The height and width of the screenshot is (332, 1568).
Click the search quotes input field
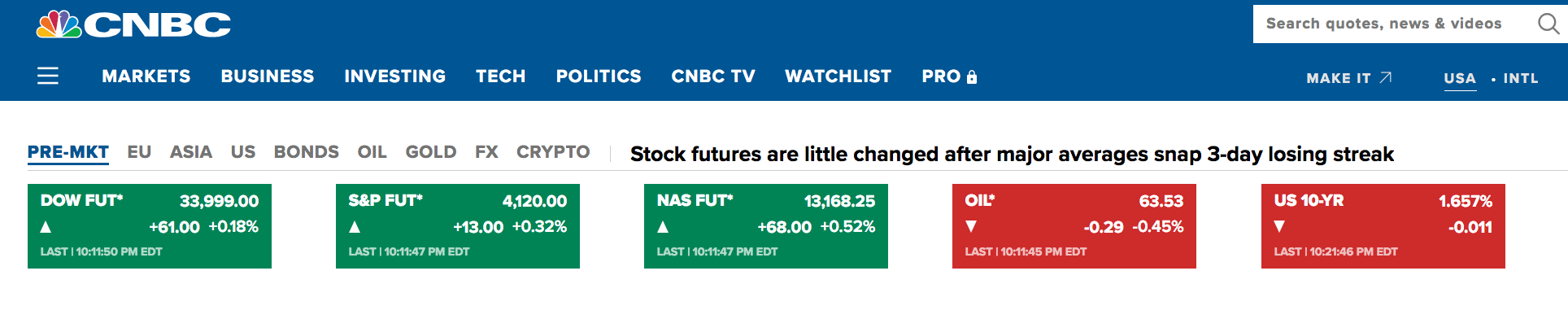(x=1391, y=24)
